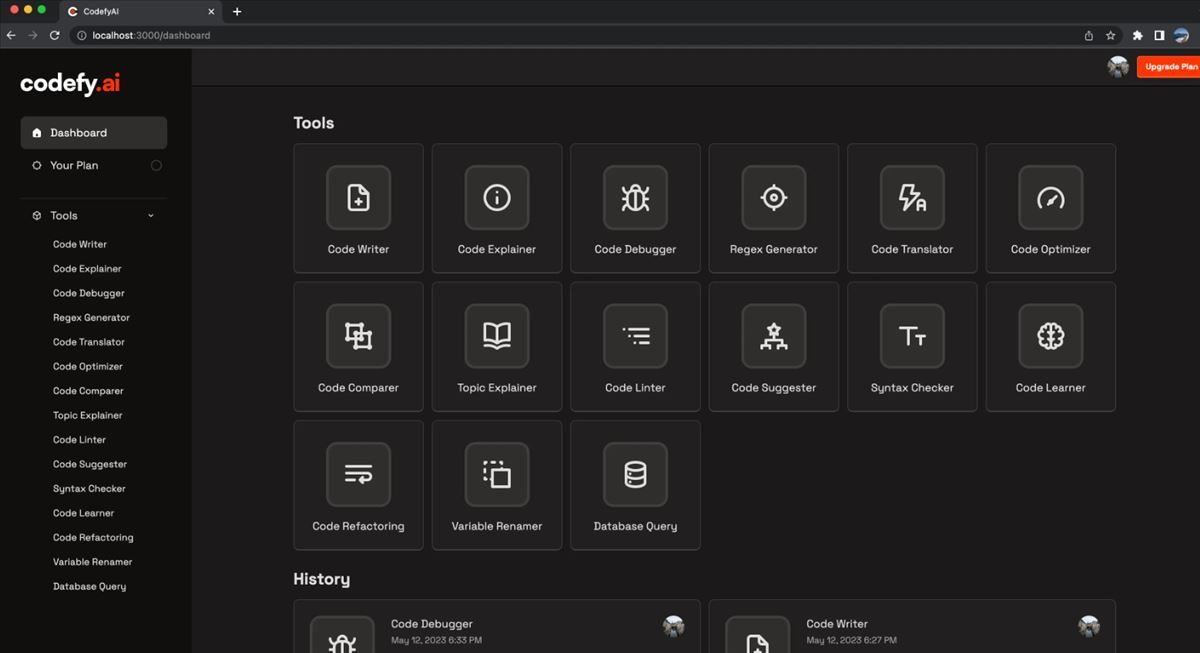Select Code Suggester in the sidebar
The height and width of the screenshot is (653, 1200).
tap(90, 464)
